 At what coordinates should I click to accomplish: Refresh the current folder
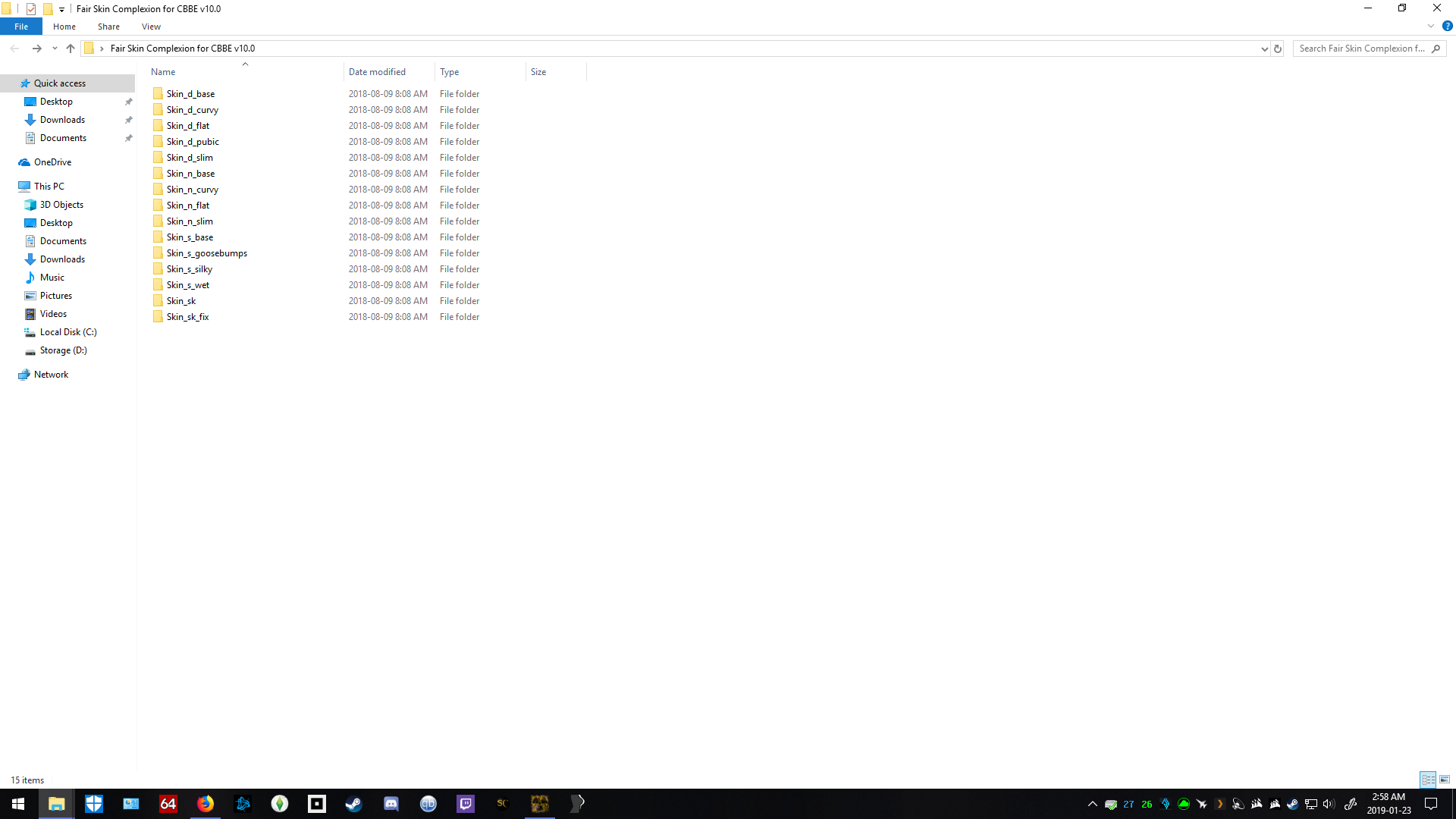coord(1278,49)
